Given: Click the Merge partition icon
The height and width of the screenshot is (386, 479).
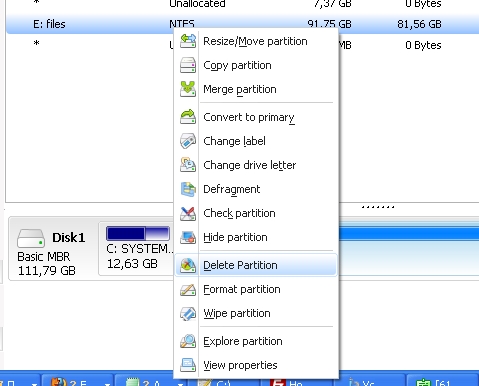Looking at the screenshot, I should coord(188,89).
